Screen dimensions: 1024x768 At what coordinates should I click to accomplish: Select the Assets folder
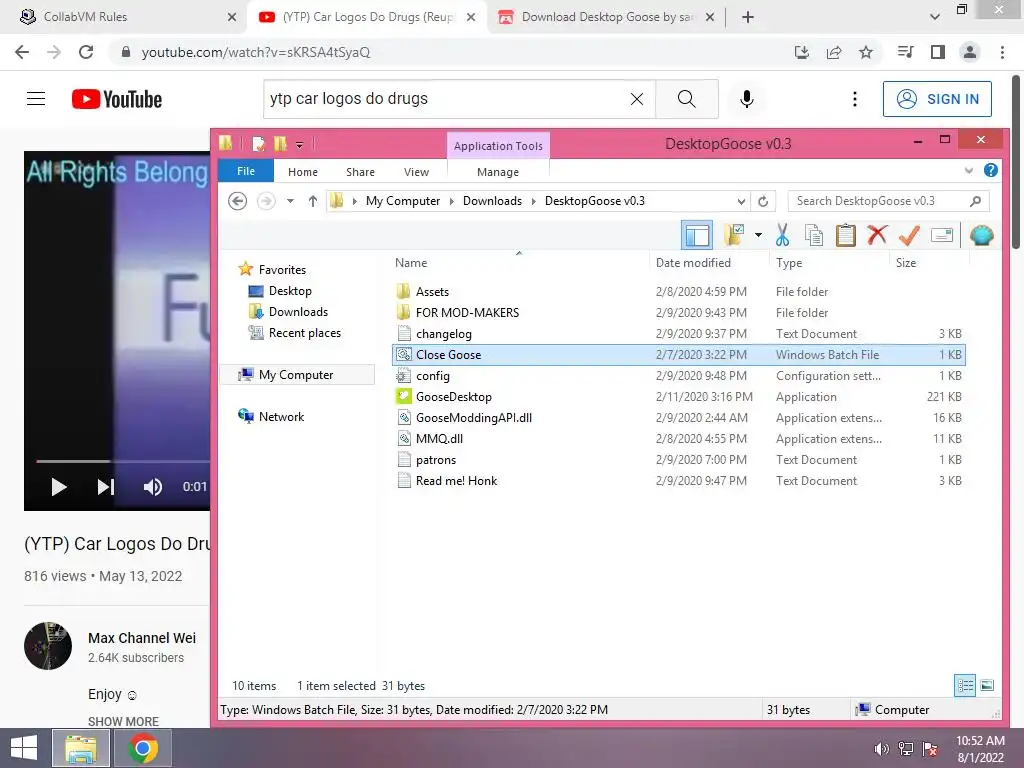(x=432, y=291)
